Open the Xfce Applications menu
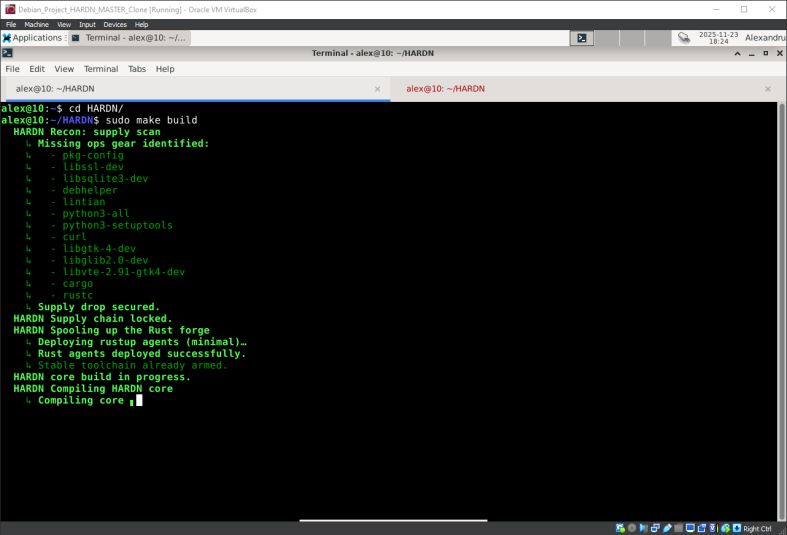Image resolution: width=787 pixels, height=535 pixels. pyautogui.click(x=32, y=38)
